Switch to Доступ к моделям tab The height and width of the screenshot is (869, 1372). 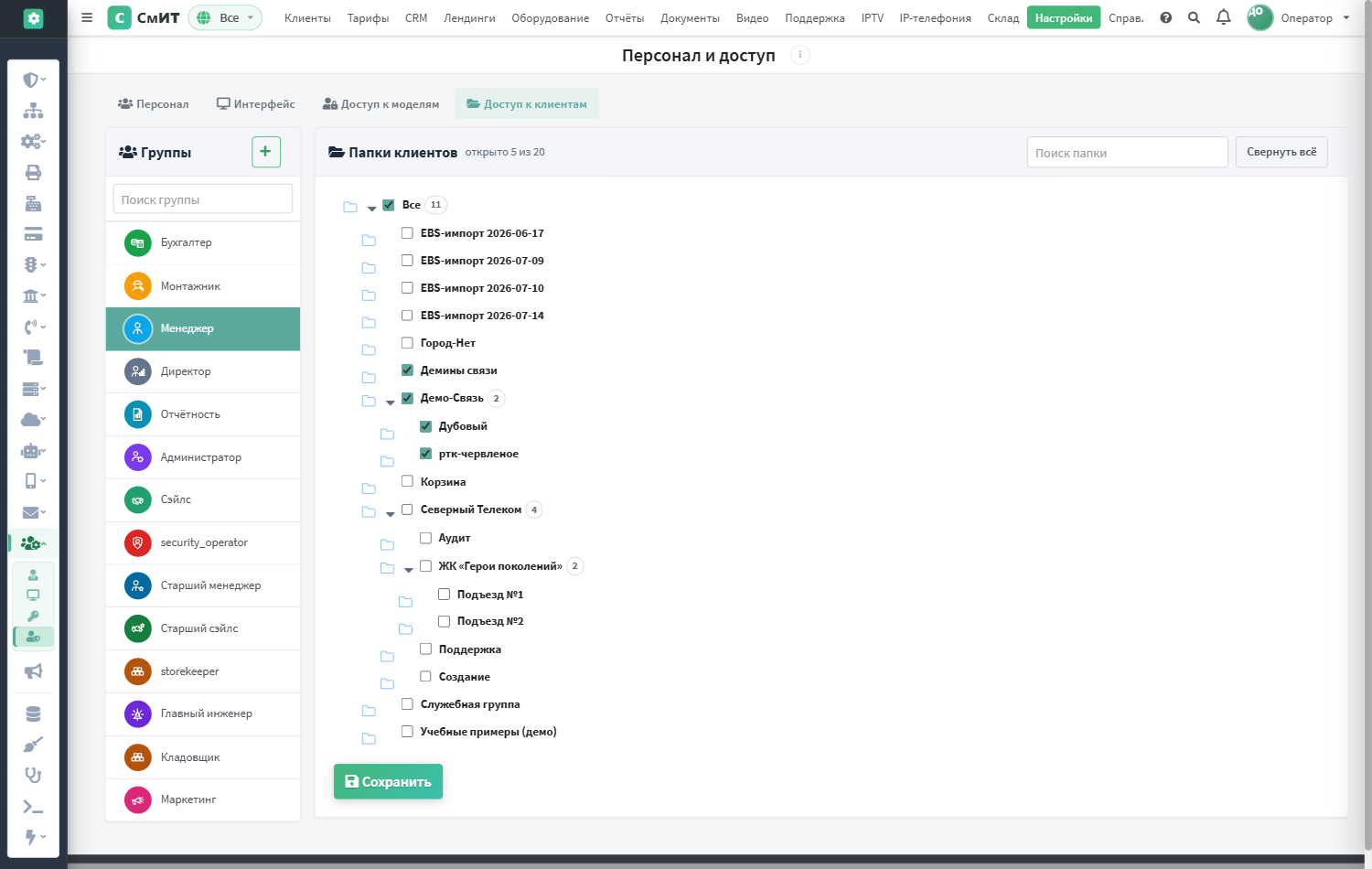tap(381, 104)
